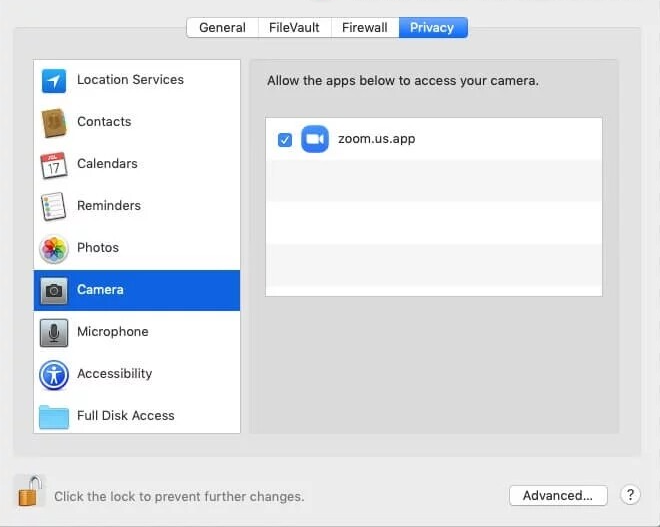Click 'Allow the apps below' heading text
The width and height of the screenshot is (660, 527).
403,80
